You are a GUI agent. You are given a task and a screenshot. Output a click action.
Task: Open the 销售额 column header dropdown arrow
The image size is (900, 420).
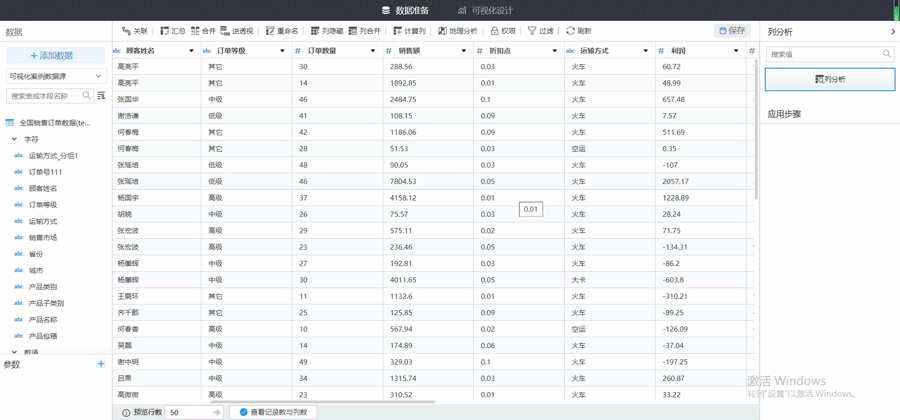pyautogui.click(x=463, y=51)
